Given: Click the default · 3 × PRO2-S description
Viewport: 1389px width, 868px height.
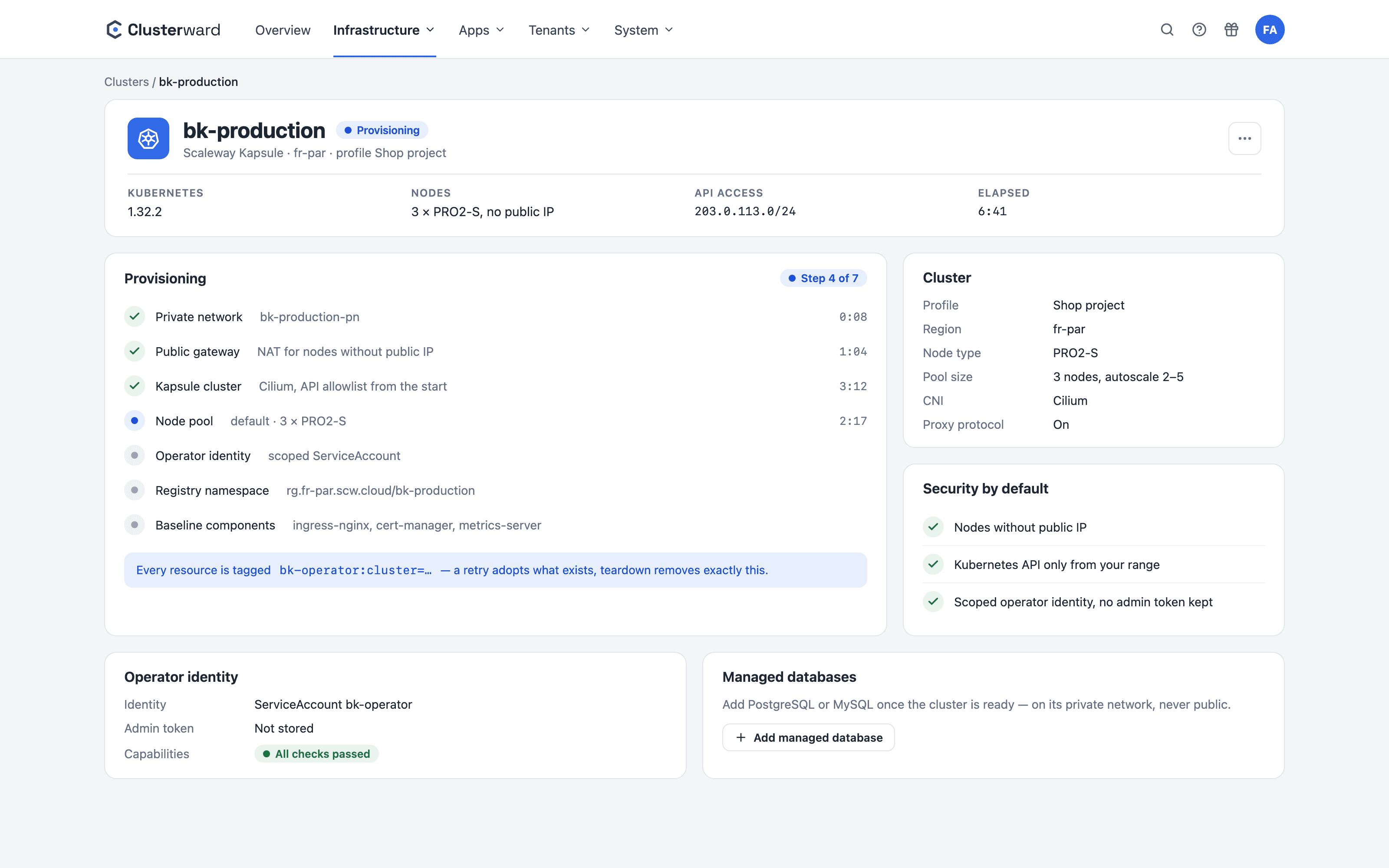Looking at the screenshot, I should 288,421.
